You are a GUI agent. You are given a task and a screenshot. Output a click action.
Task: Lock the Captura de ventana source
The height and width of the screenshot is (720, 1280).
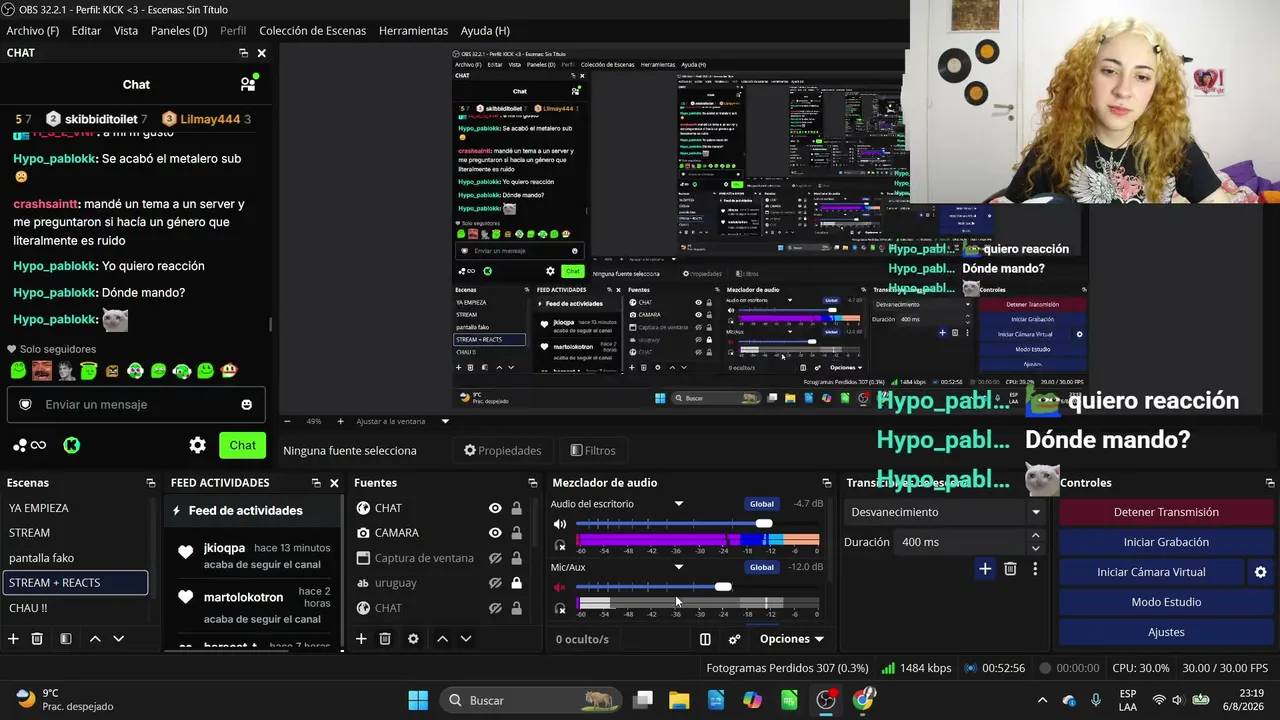tap(516, 558)
